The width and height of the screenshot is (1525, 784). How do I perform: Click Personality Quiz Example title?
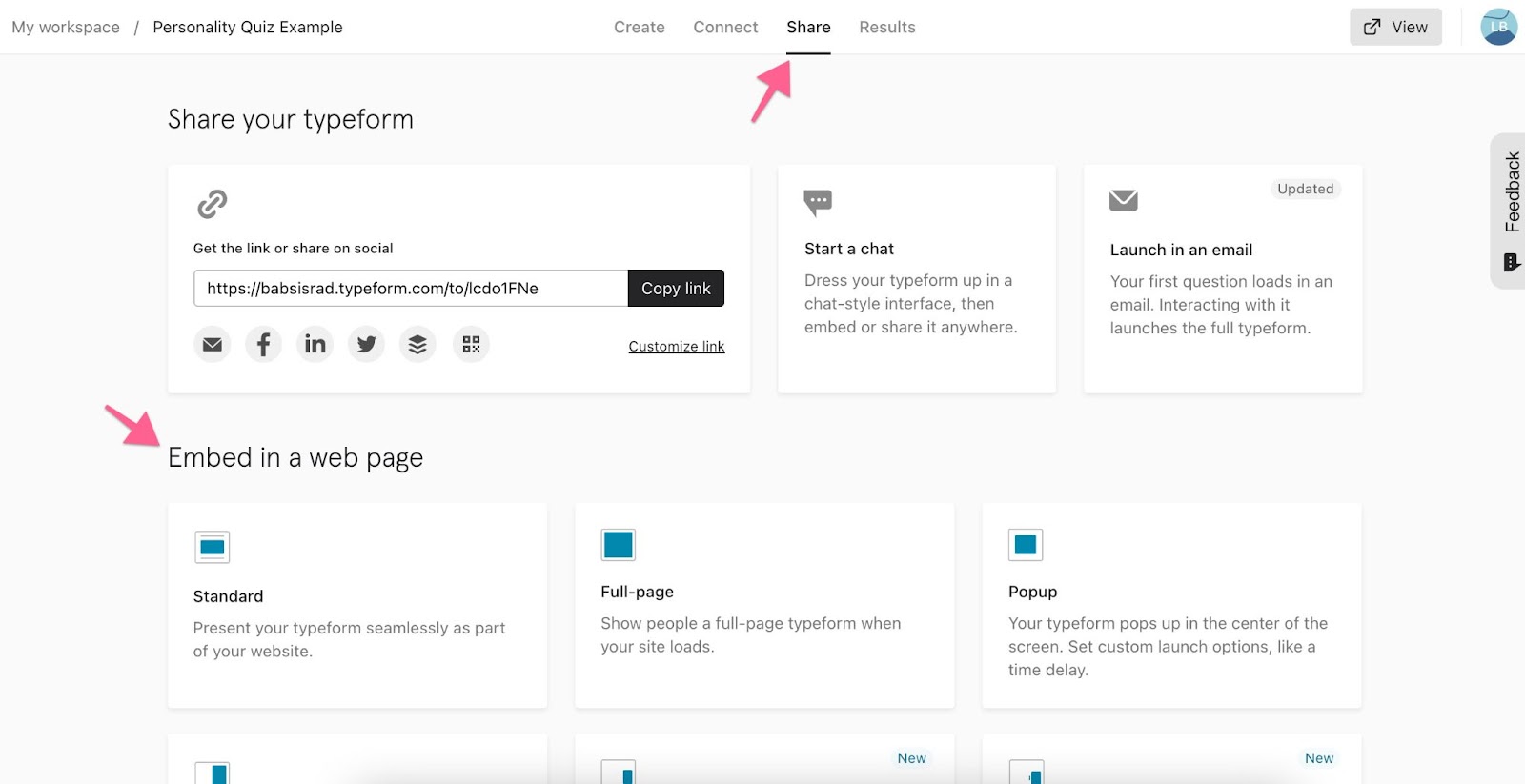[x=248, y=27]
